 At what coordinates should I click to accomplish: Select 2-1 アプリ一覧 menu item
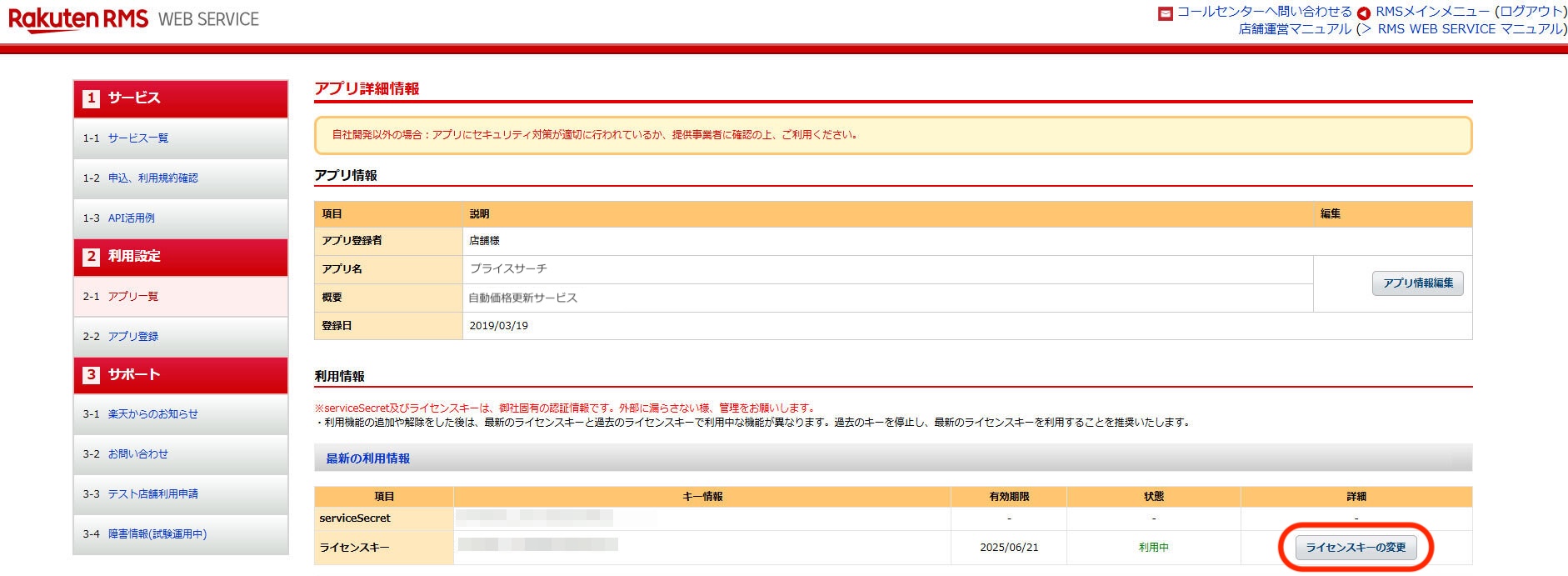click(x=133, y=297)
